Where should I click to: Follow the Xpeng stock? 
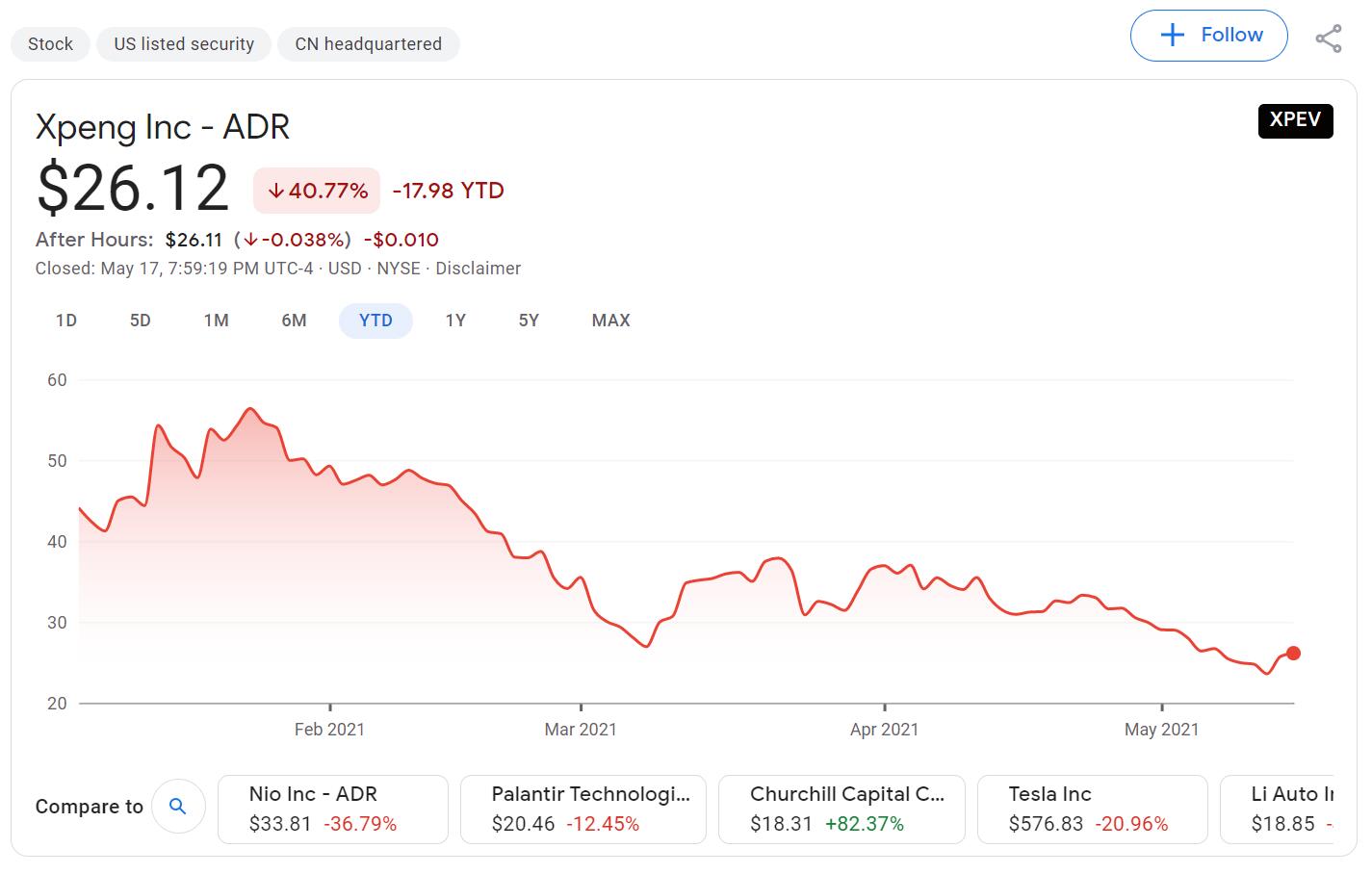(1208, 35)
